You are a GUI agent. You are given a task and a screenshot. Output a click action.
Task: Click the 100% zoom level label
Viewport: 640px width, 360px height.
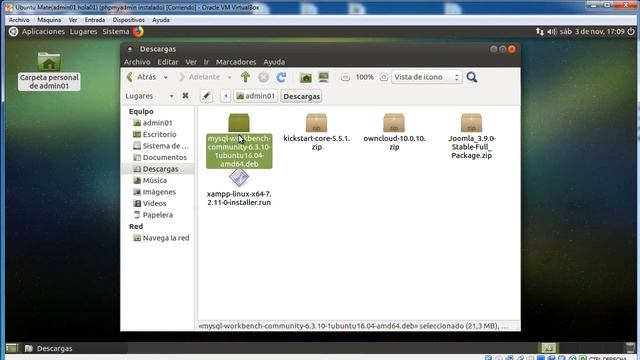364,77
